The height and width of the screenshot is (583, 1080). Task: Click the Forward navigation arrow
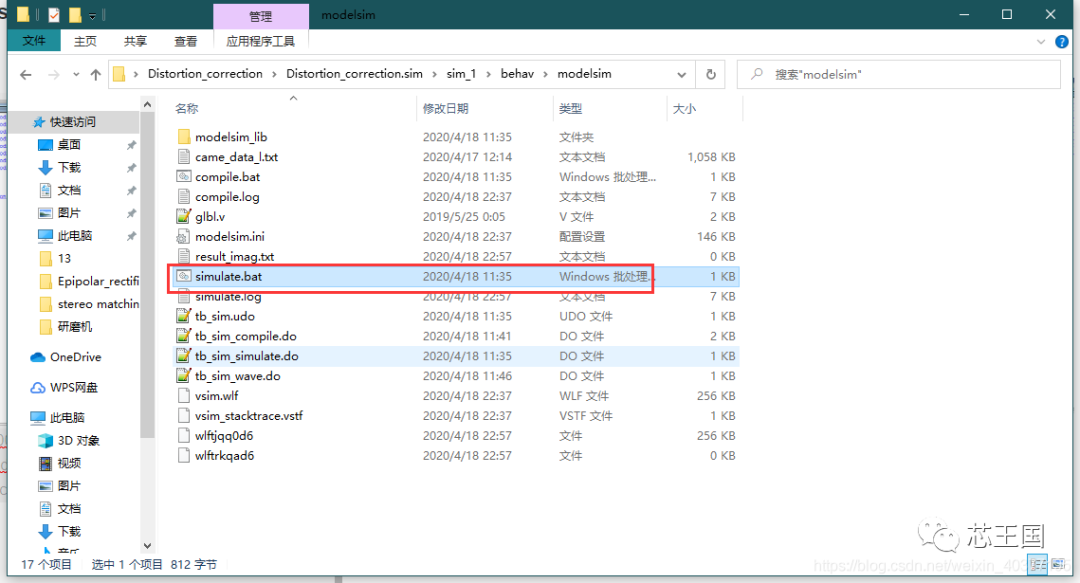[x=54, y=74]
